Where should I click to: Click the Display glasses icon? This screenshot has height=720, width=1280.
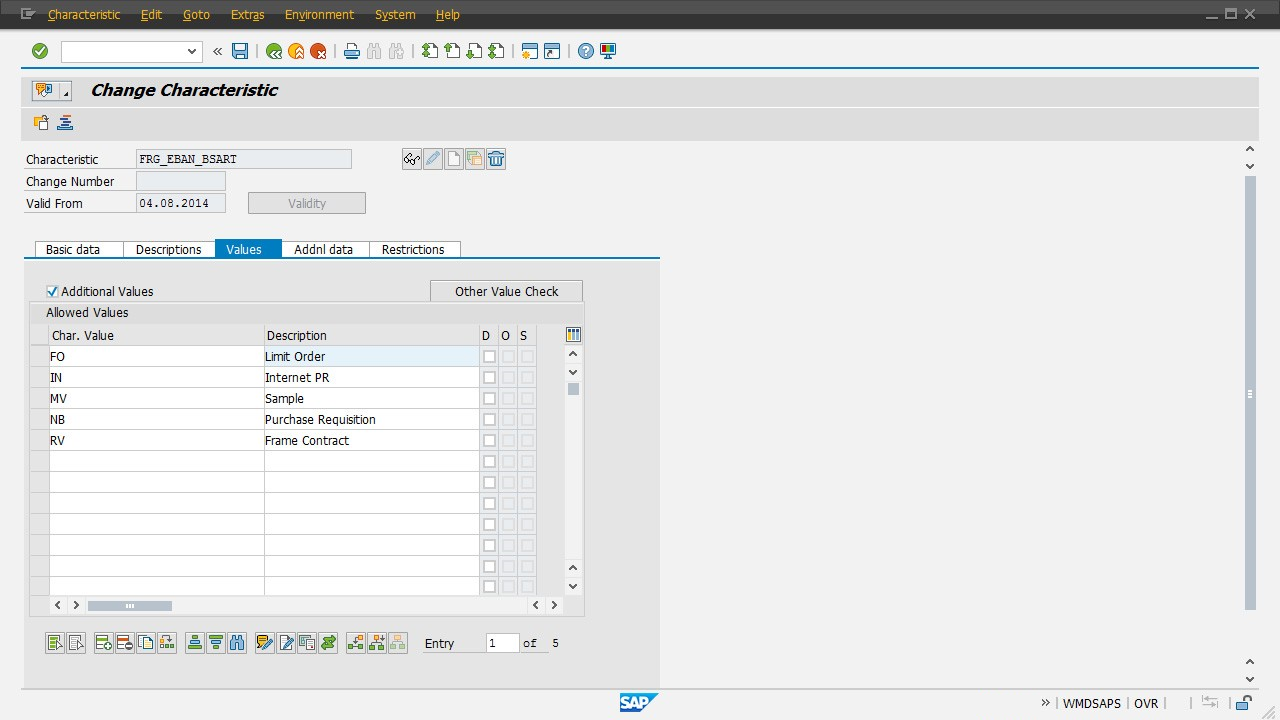[411, 159]
